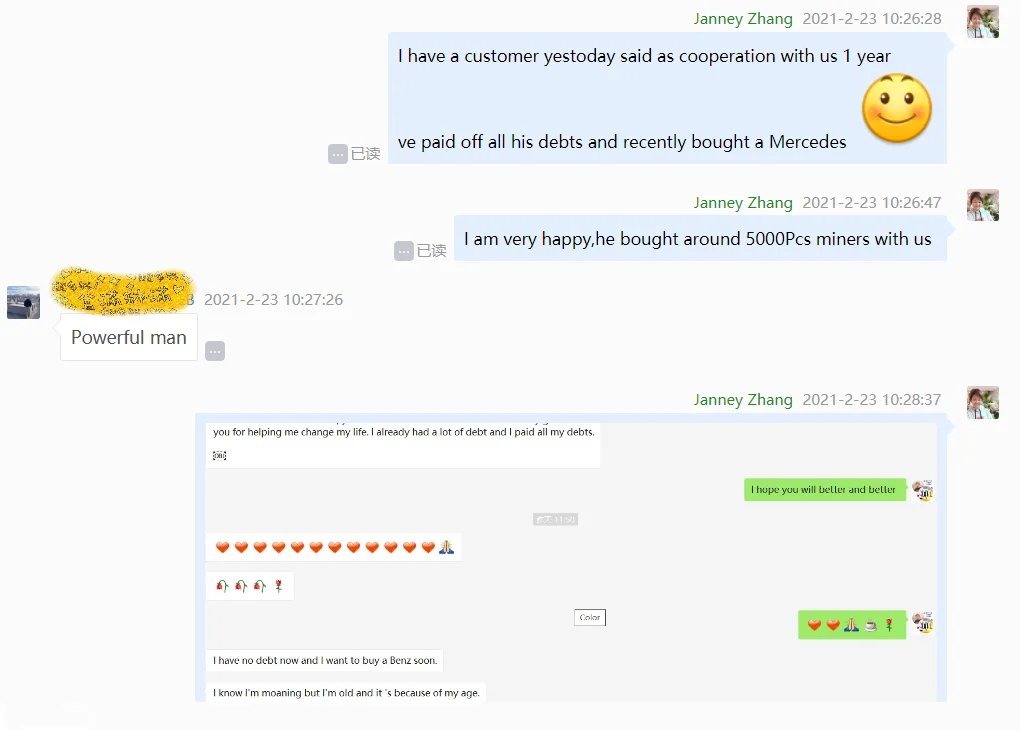Click the Janney Zhang name at 10:26:28
Viewport: 1020px width, 730px height.
743,19
